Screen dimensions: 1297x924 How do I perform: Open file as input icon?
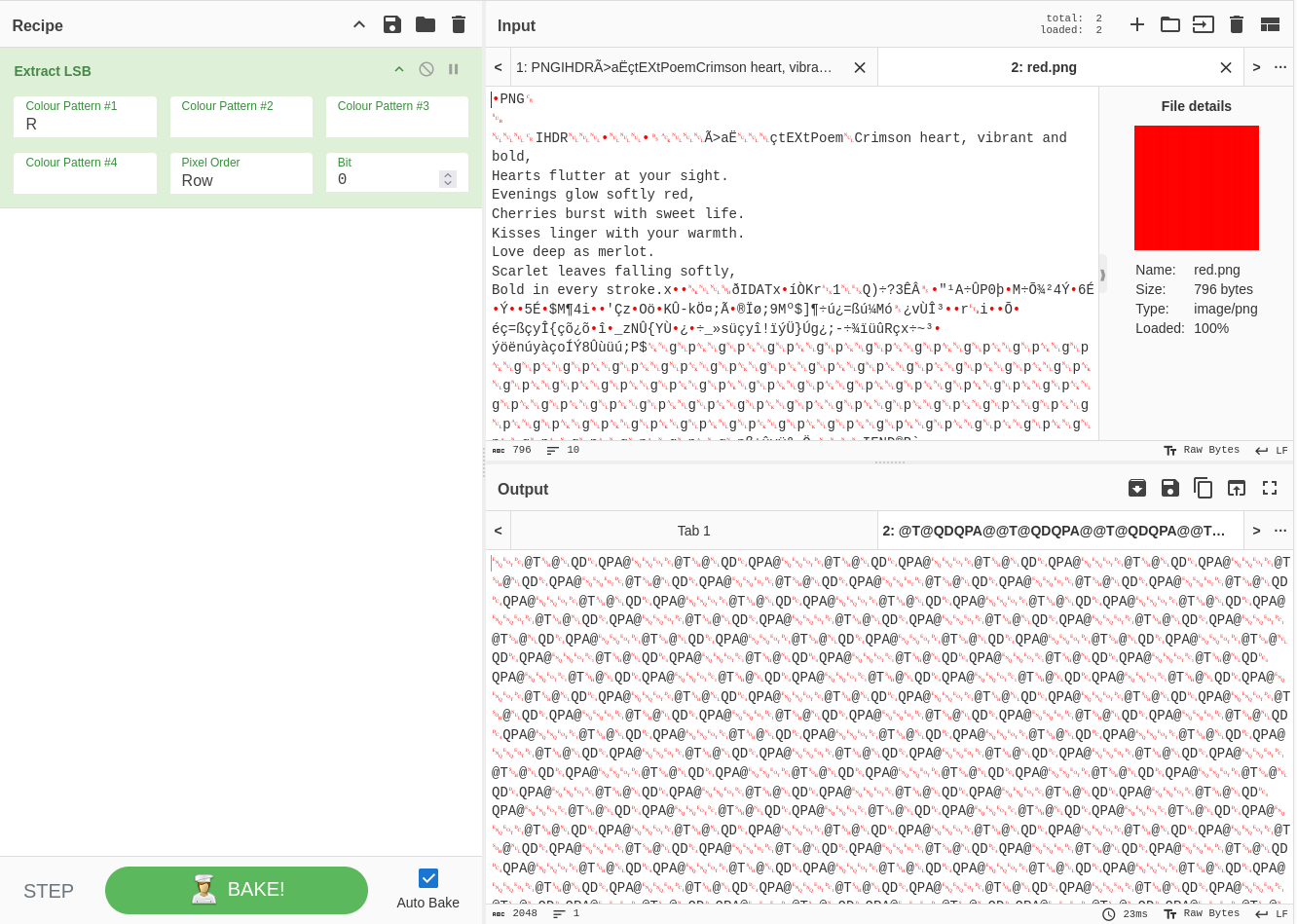[1170, 24]
